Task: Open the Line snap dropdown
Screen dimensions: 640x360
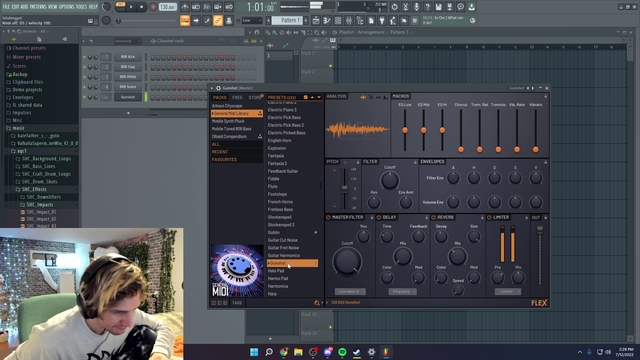Action: coord(251,20)
